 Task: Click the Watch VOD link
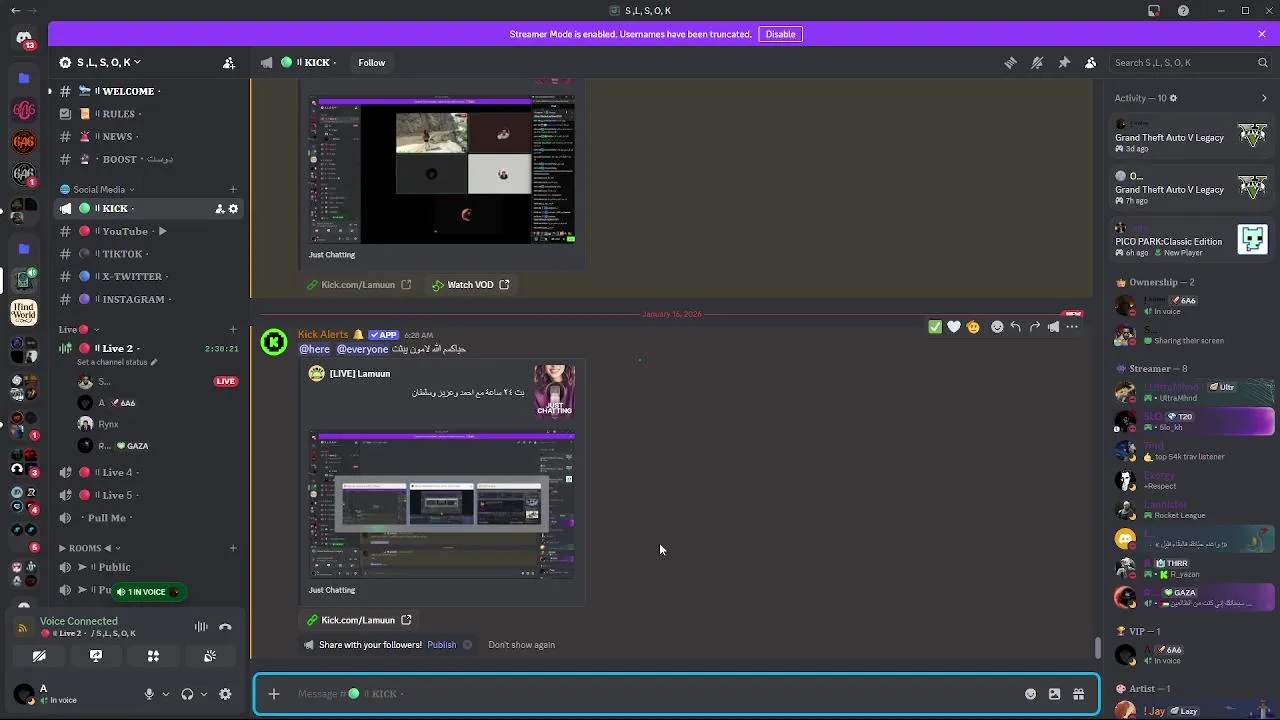(x=471, y=285)
